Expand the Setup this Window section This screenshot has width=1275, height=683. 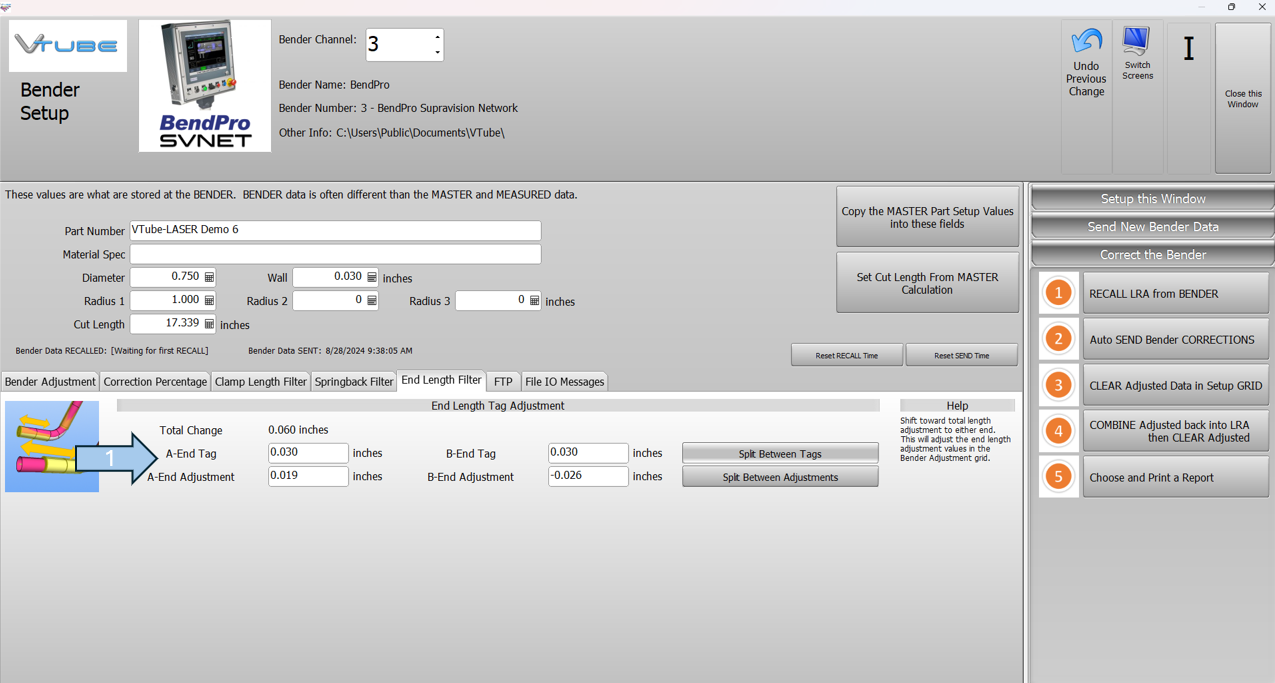1153,198
